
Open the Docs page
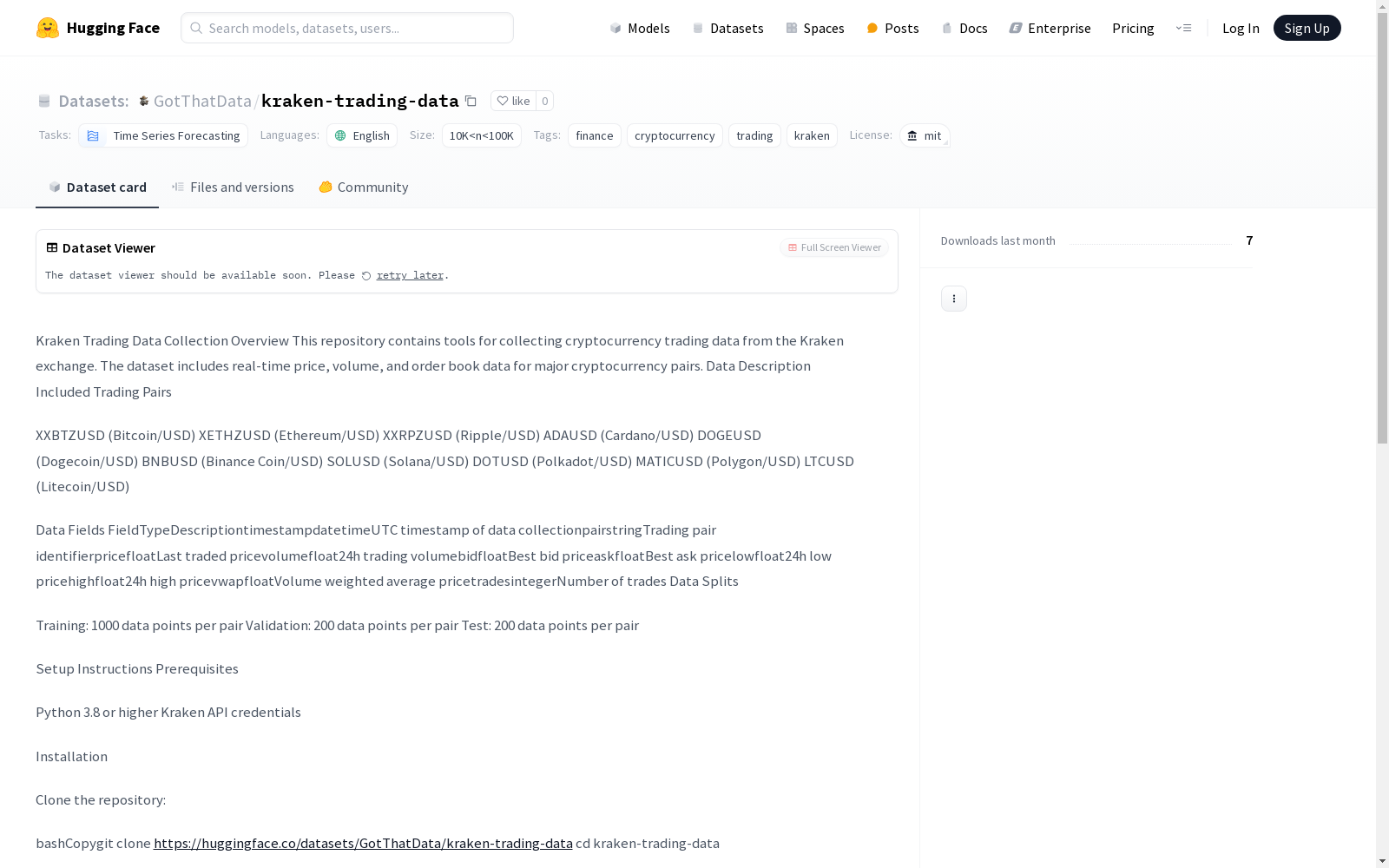[964, 28]
